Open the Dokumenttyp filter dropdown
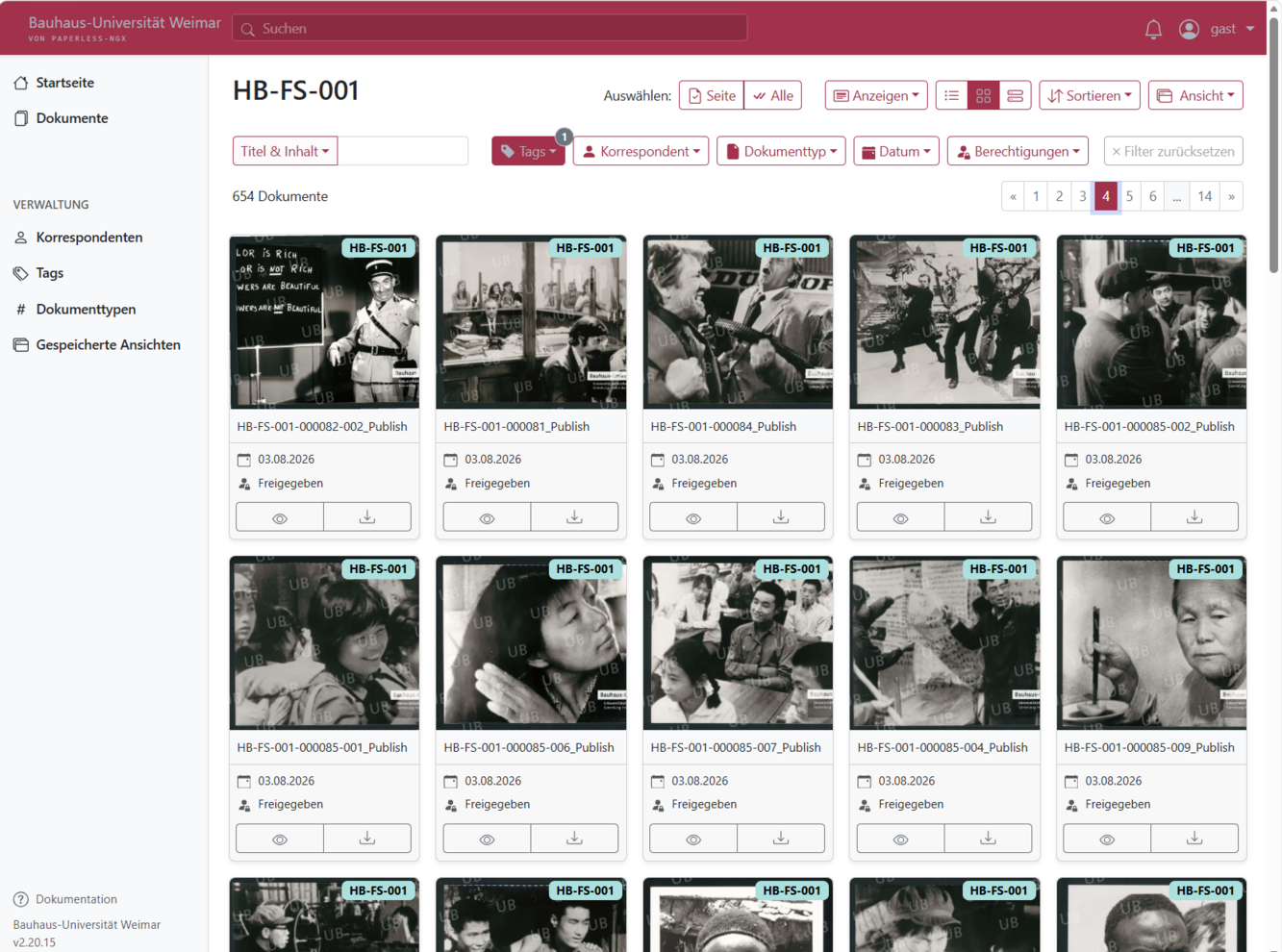The height and width of the screenshot is (952, 1282). tap(781, 151)
